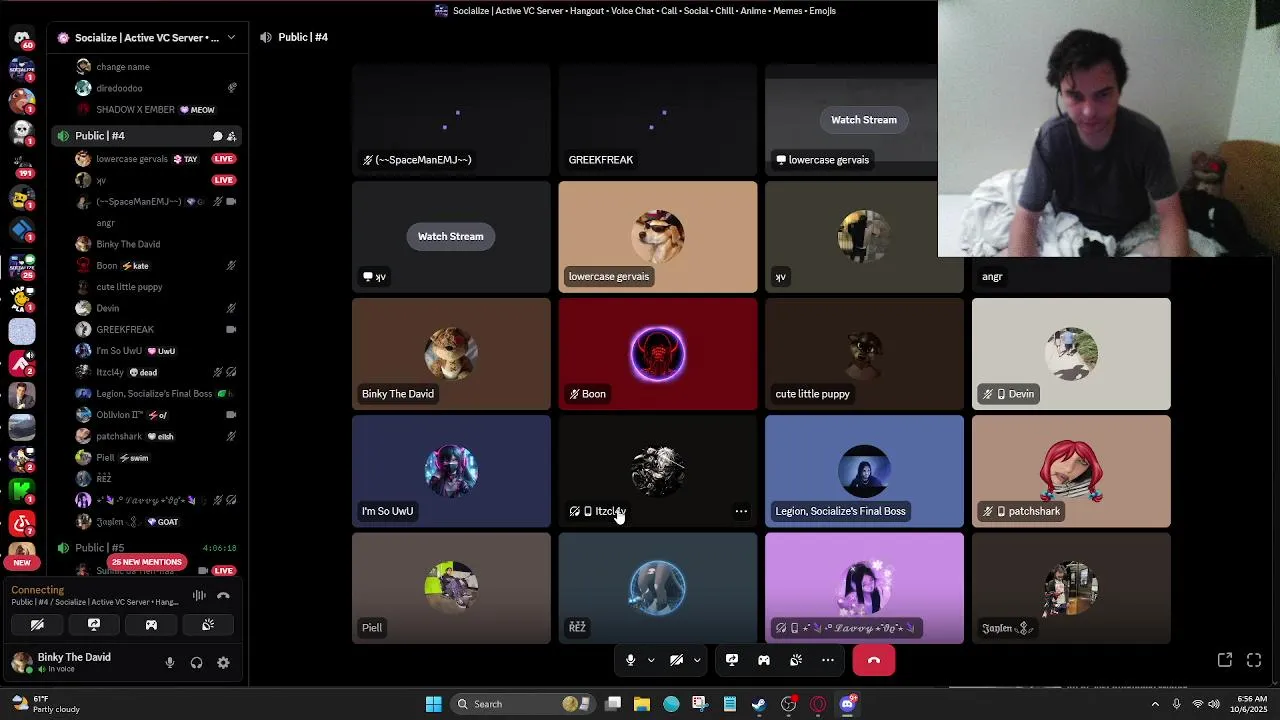Open the volume control in system tray
This screenshot has width=1280, height=720.
tap(1213, 704)
